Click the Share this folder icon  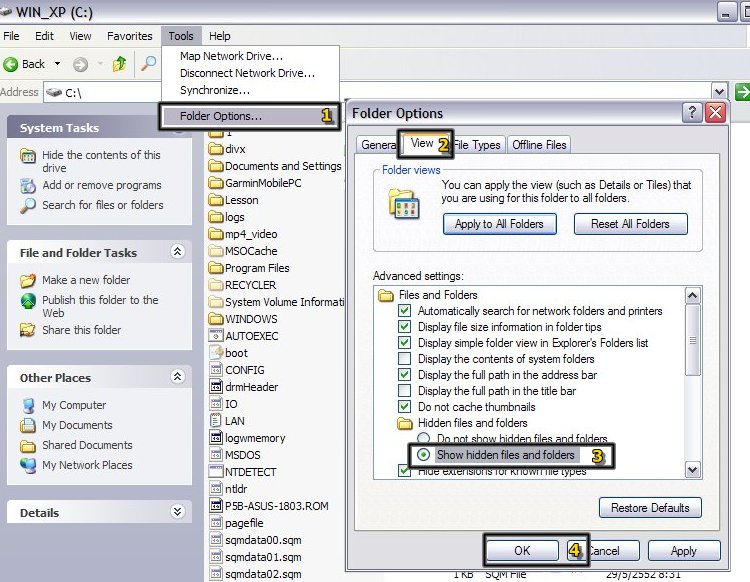tap(28, 330)
